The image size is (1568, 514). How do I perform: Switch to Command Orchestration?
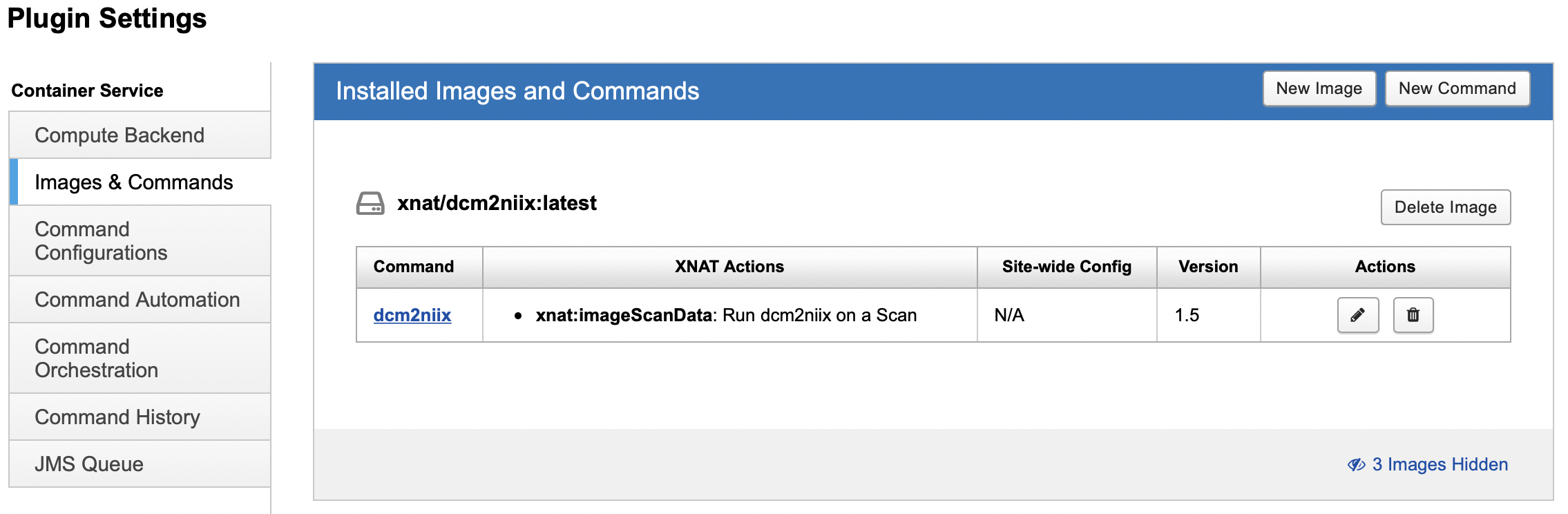(97, 358)
